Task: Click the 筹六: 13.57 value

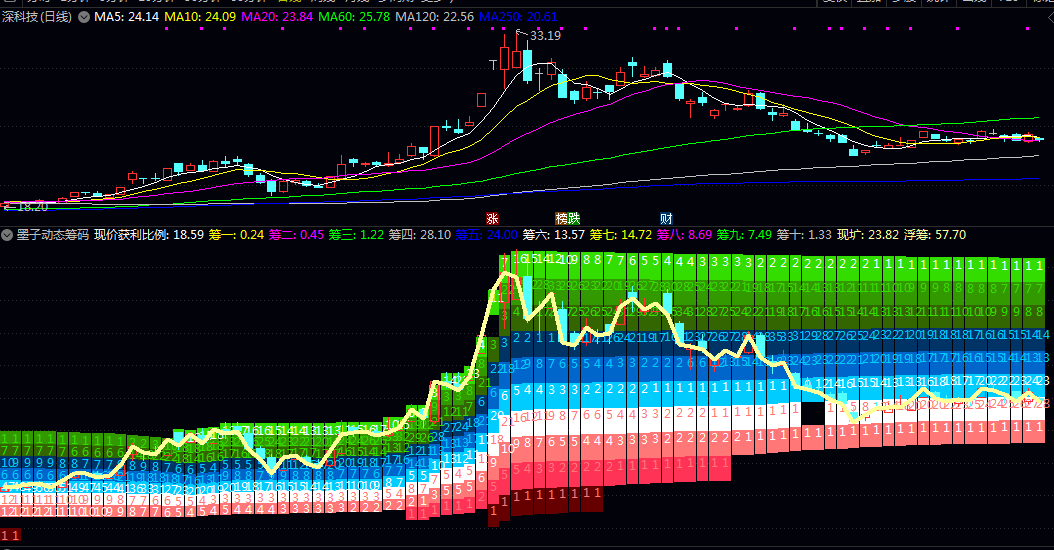Action: point(553,235)
